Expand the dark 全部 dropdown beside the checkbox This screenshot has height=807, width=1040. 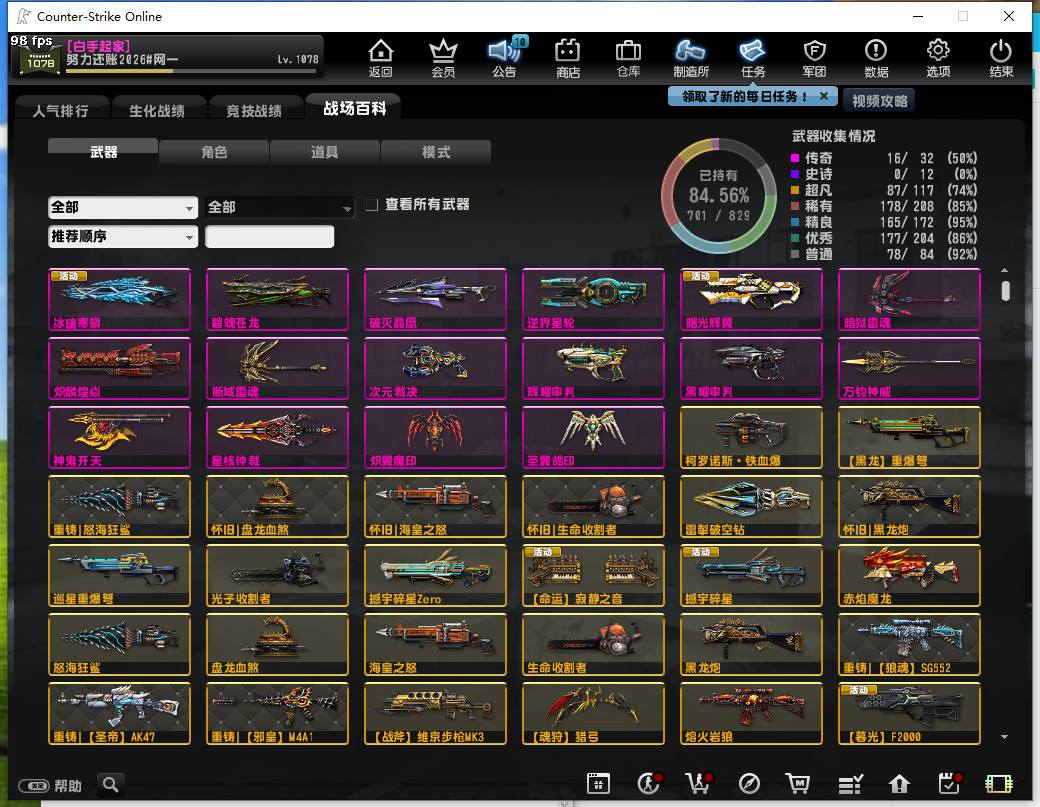click(x=279, y=208)
